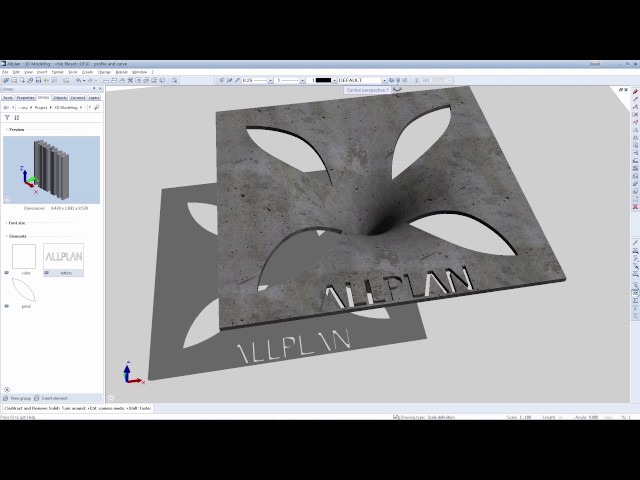Open the pen thickness 0.25 dropdown
The image size is (640, 480).
click(270, 81)
